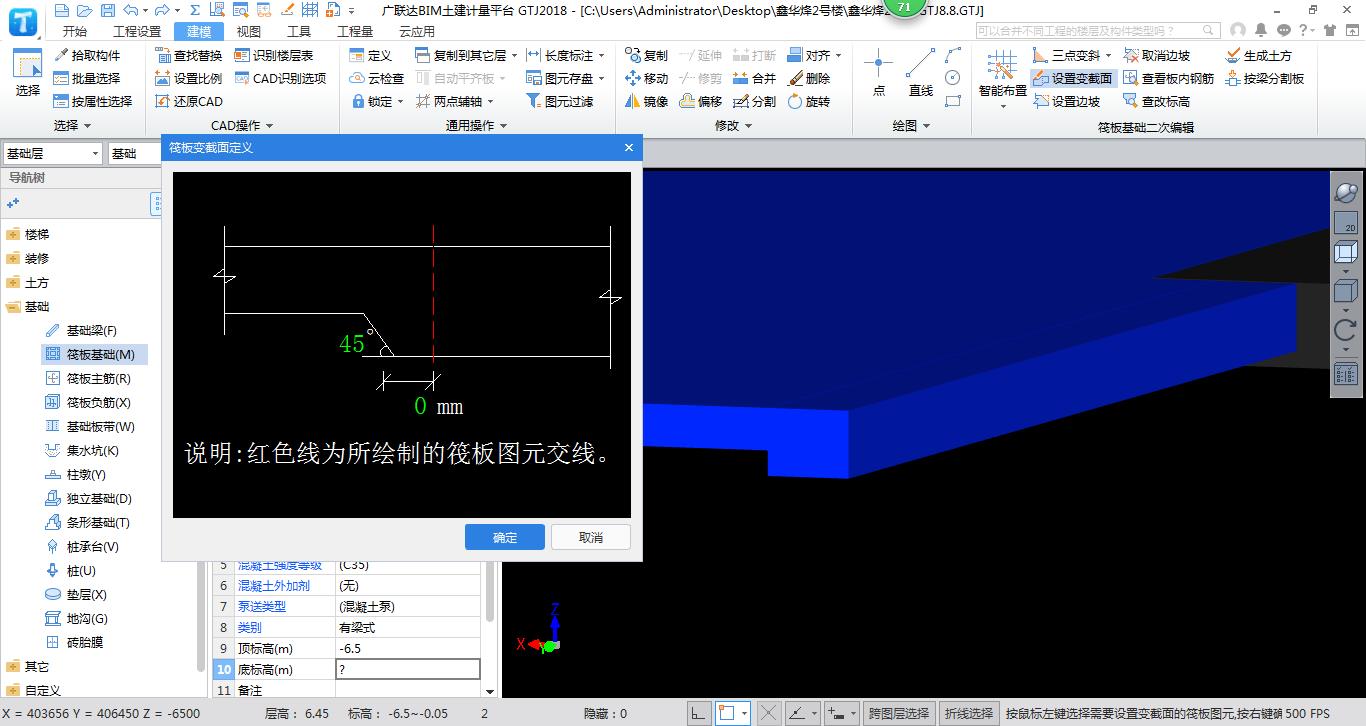Click the save icon in quick access bar

(x=107, y=10)
